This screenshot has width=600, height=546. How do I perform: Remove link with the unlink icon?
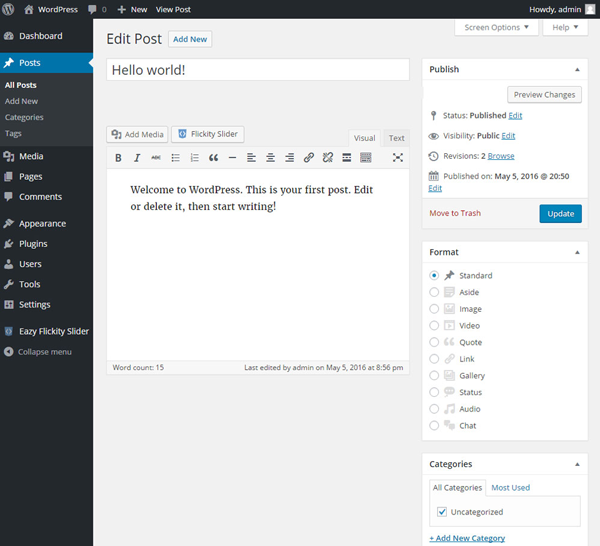coord(328,158)
